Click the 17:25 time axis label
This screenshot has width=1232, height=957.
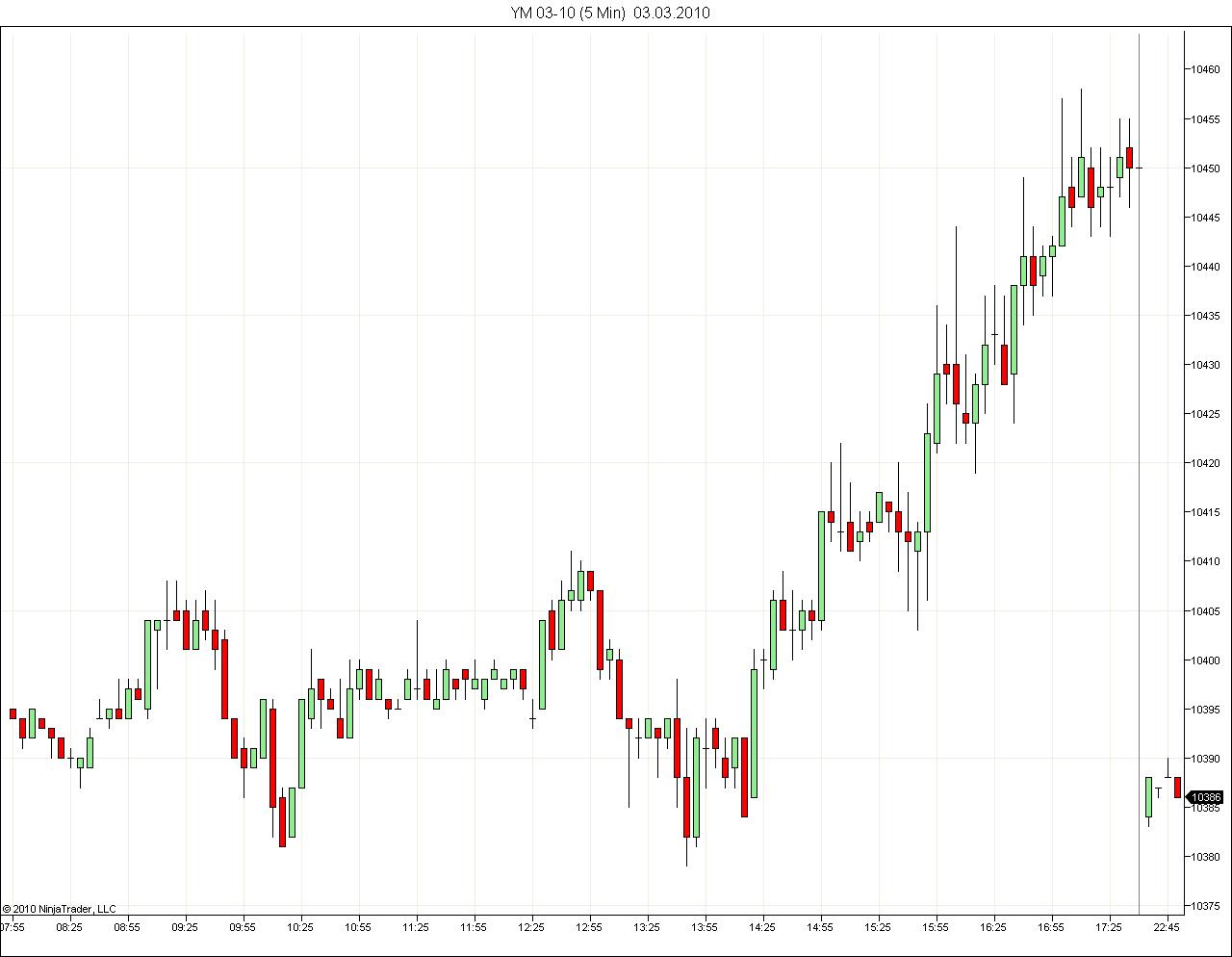click(x=1109, y=928)
